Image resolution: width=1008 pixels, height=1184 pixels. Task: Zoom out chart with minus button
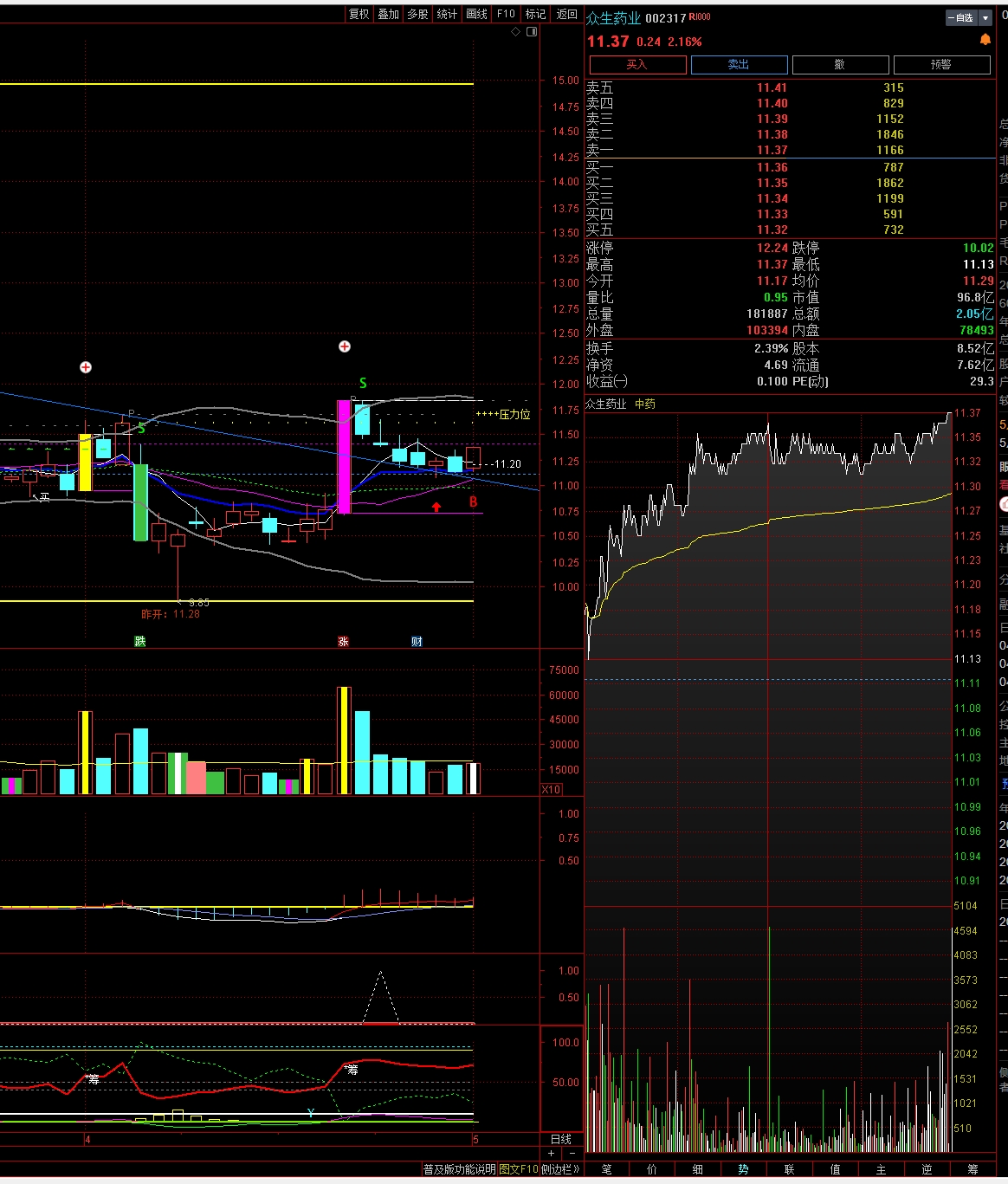(x=572, y=1154)
